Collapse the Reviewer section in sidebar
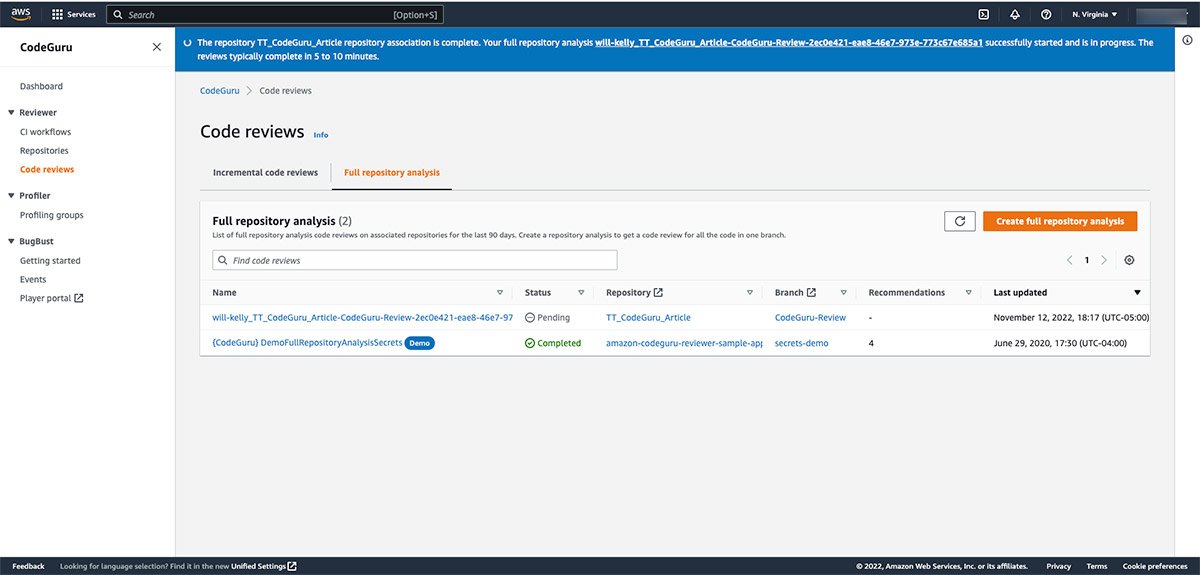This screenshot has height=575, width=1200. tap(11, 113)
